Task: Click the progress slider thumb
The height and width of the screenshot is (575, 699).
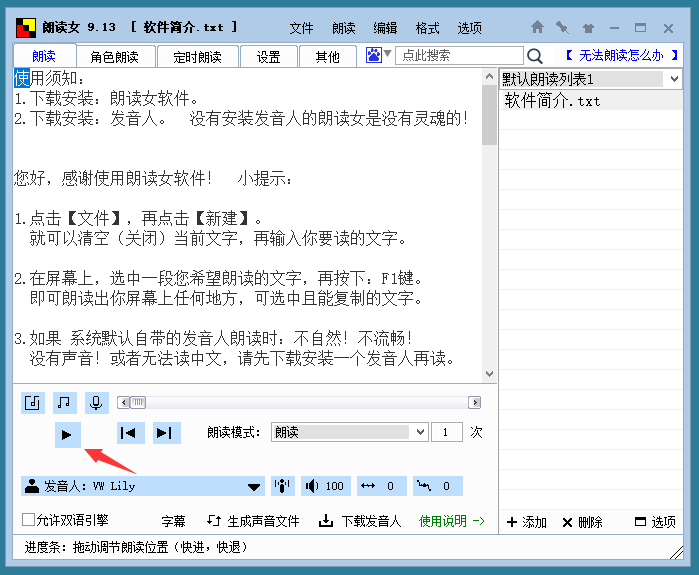Action: [138, 402]
